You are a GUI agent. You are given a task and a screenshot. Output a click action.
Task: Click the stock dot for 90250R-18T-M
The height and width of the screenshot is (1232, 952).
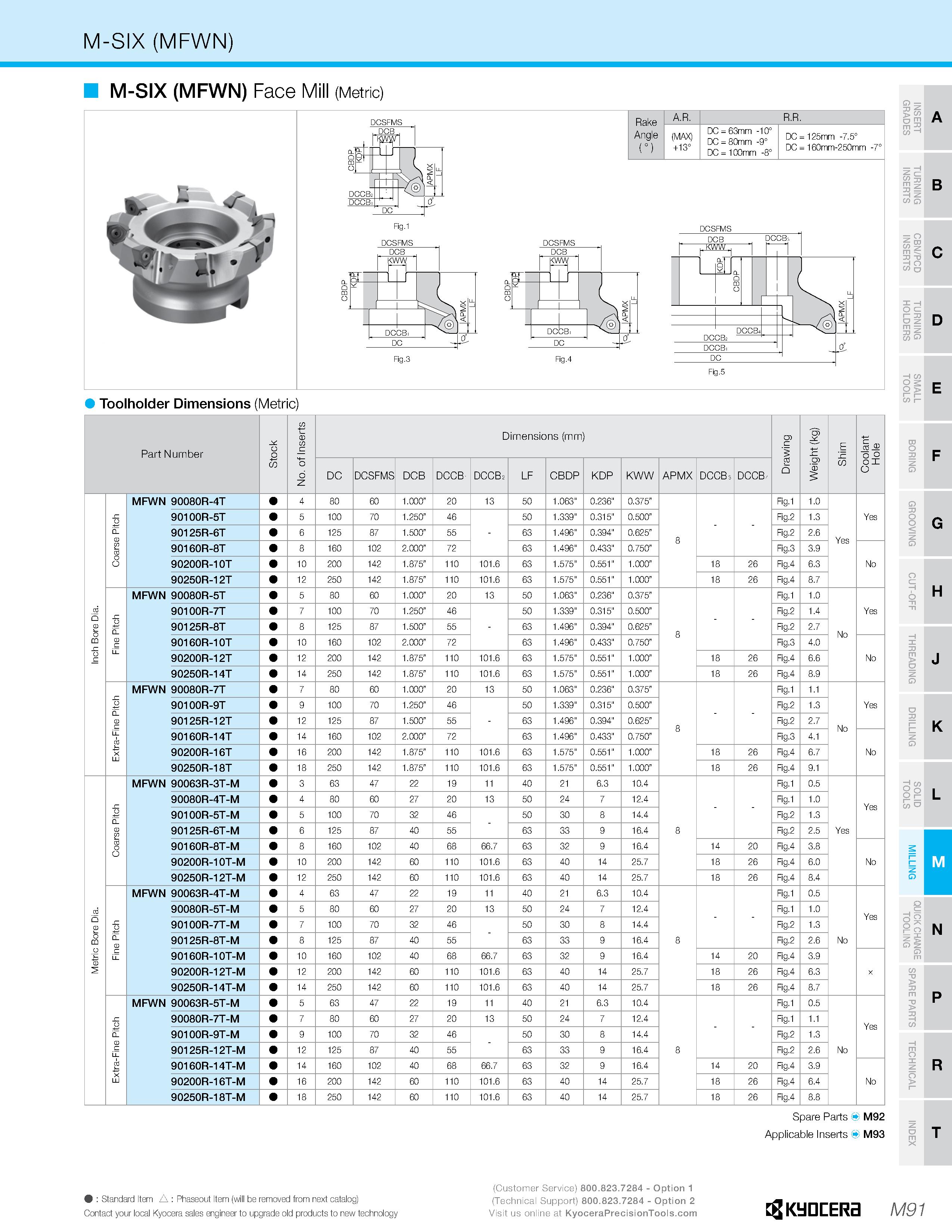274,1096
